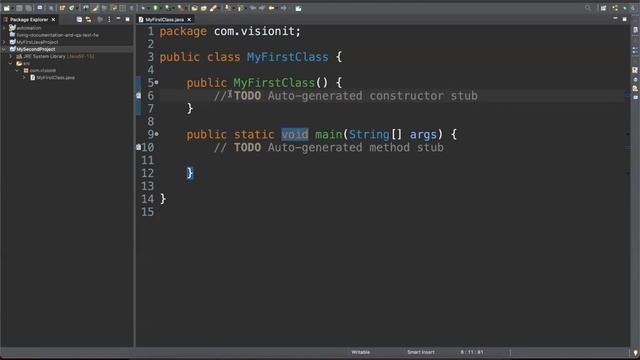Click the Pin Editor toolbar icon
Viewport: 640px width, 360px height.
(298, 8)
